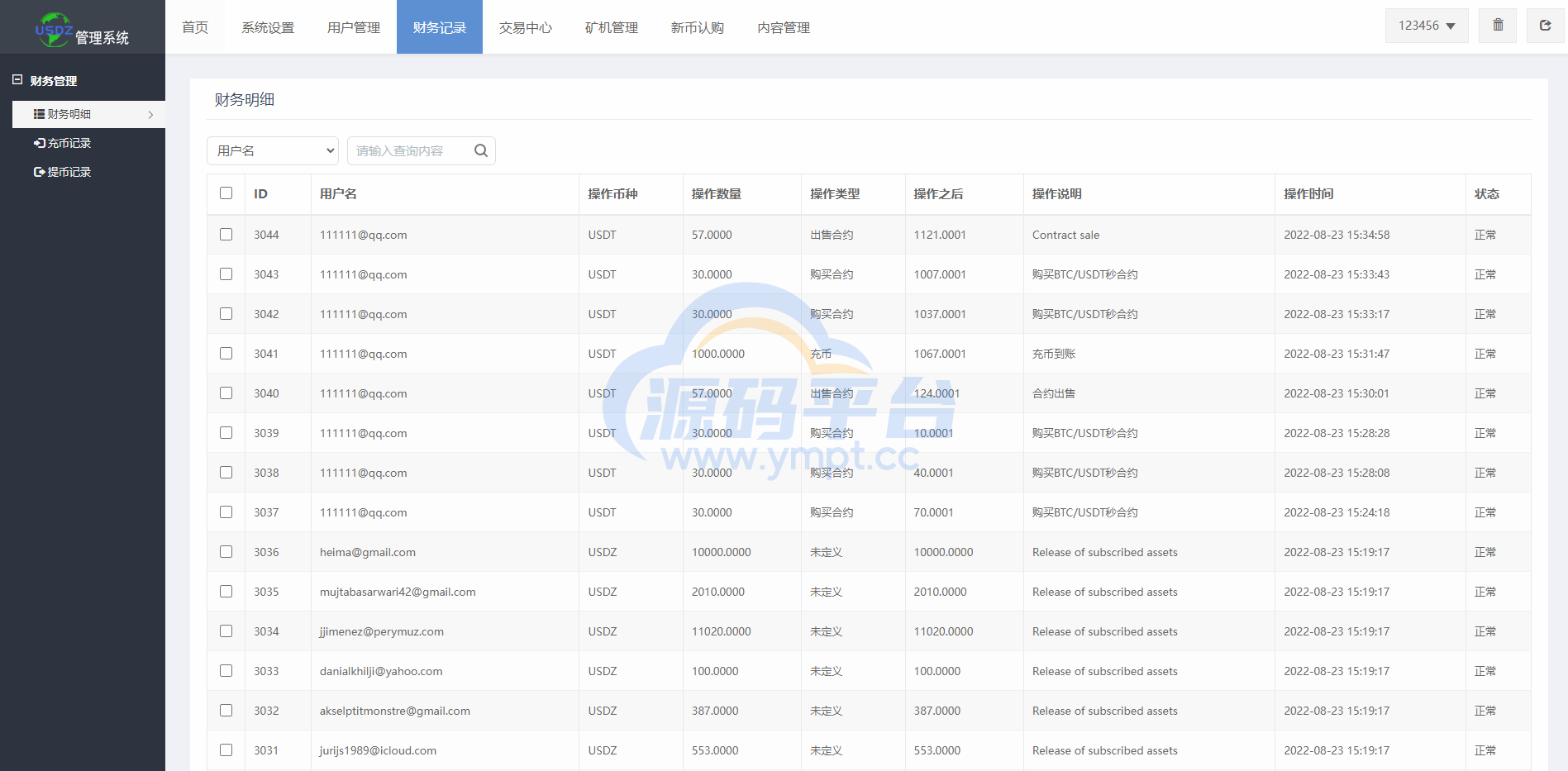Image resolution: width=1568 pixels, height=771 pixels.
Task: Expand the 财务明细 chevron arrow
Action: (x=150, y=115)
